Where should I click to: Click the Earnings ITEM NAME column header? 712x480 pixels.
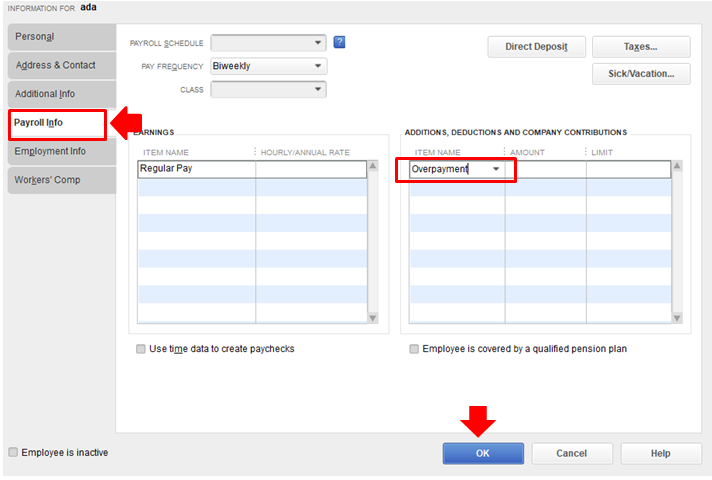pyautogui.click(x=166, y=153)
